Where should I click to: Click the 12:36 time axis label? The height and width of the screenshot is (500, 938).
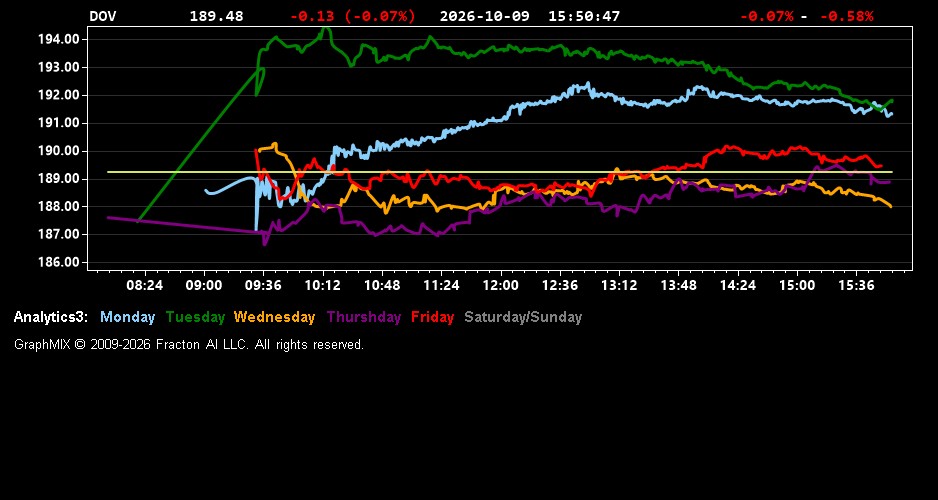pyautogui.click(x=560, y=285)
